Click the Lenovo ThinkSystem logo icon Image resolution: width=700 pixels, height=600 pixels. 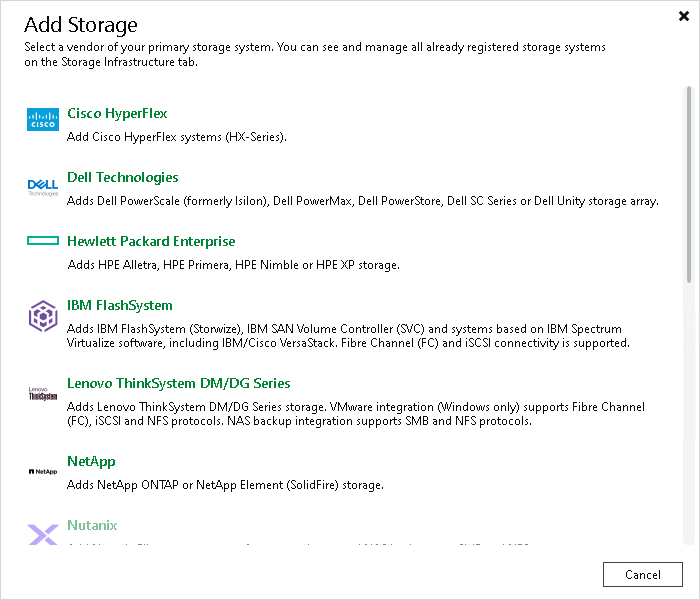(x=43, y=394)
